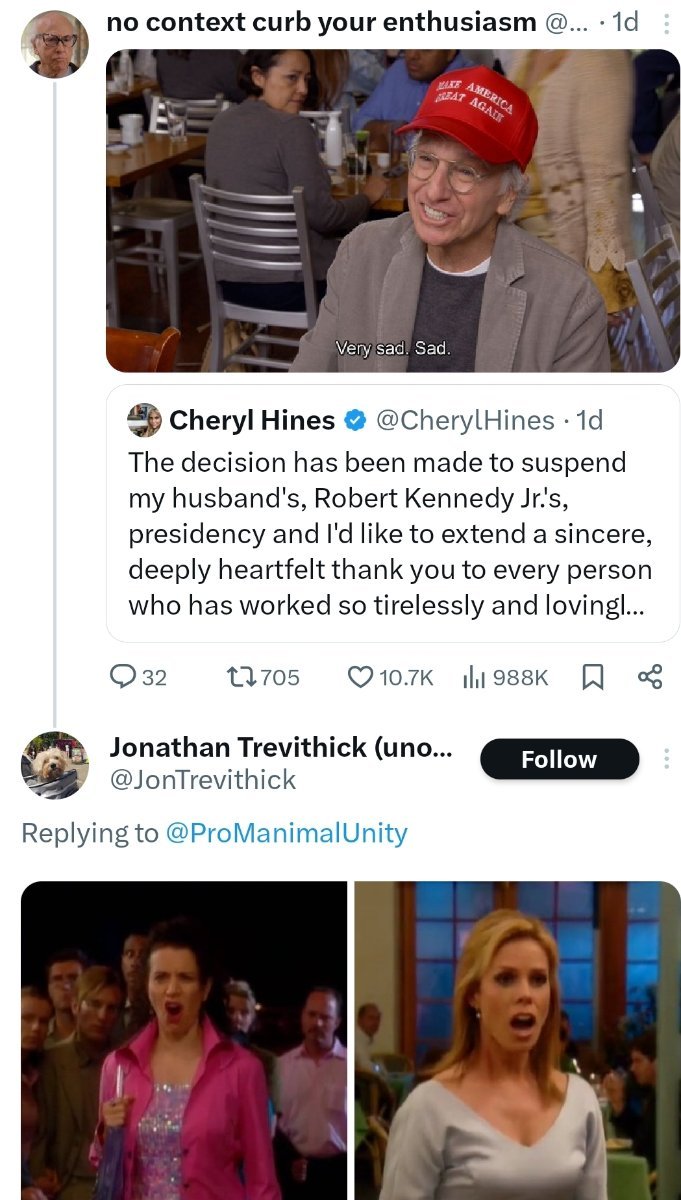
Task: Share the tweet via share icon
Action: coord(650,677)
